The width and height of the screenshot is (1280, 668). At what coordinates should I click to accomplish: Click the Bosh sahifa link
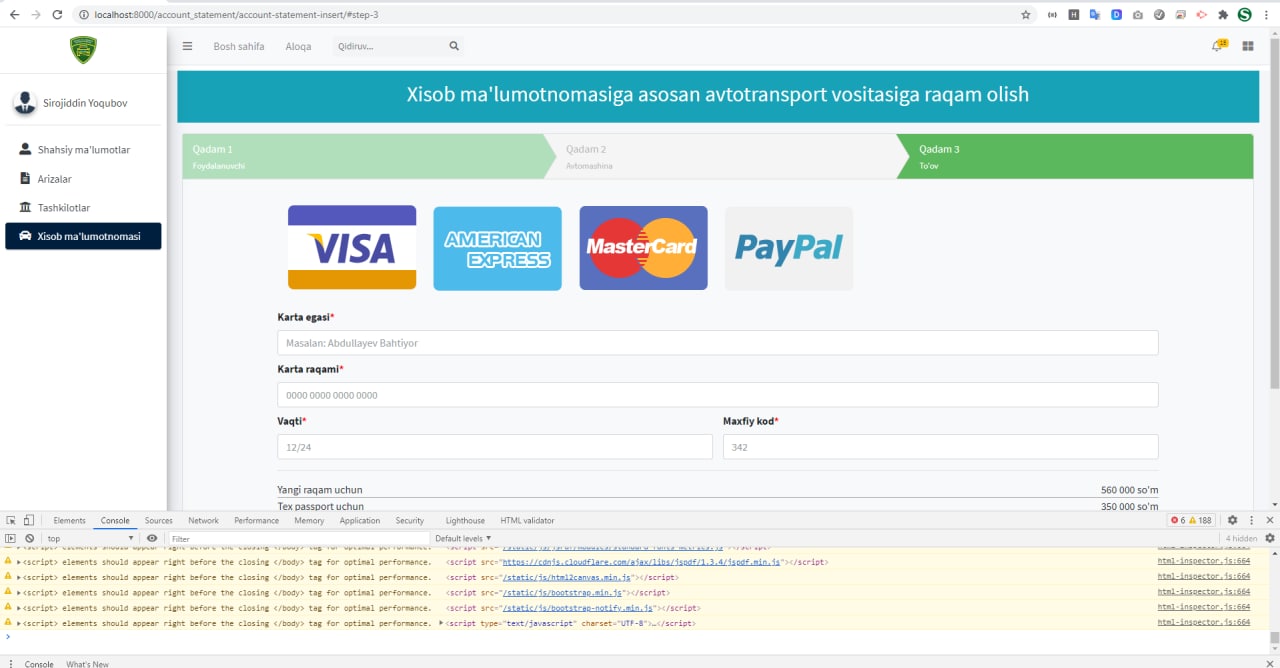click(239, 46)
